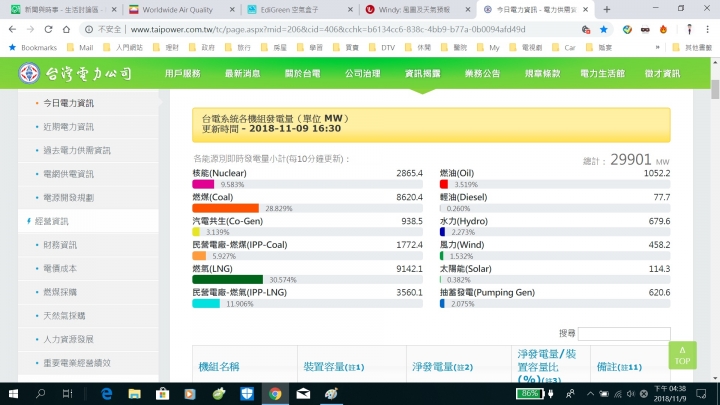
Task: Switch to Windy weather tab
Action: click(413, 9)
